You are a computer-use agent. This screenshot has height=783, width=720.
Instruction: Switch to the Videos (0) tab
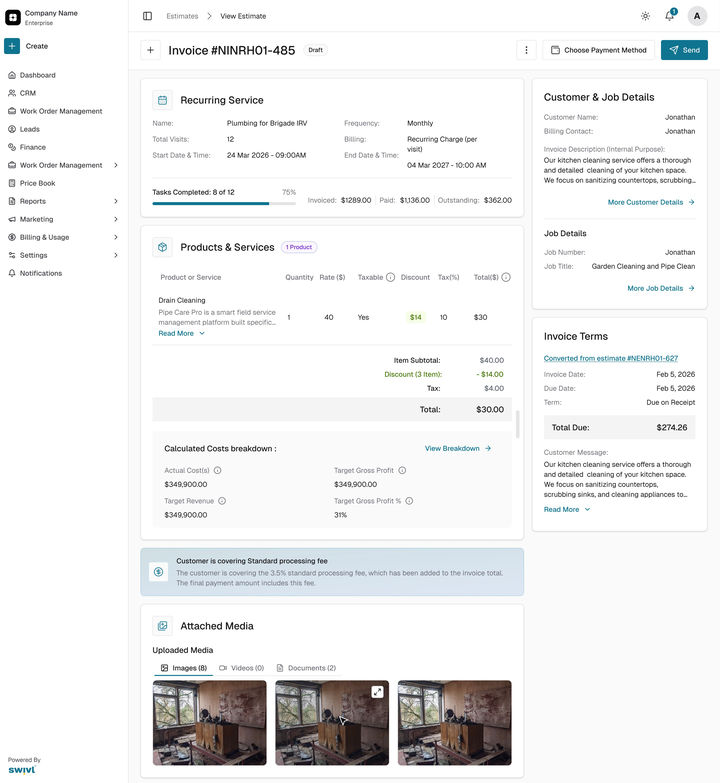click(242, 668)
